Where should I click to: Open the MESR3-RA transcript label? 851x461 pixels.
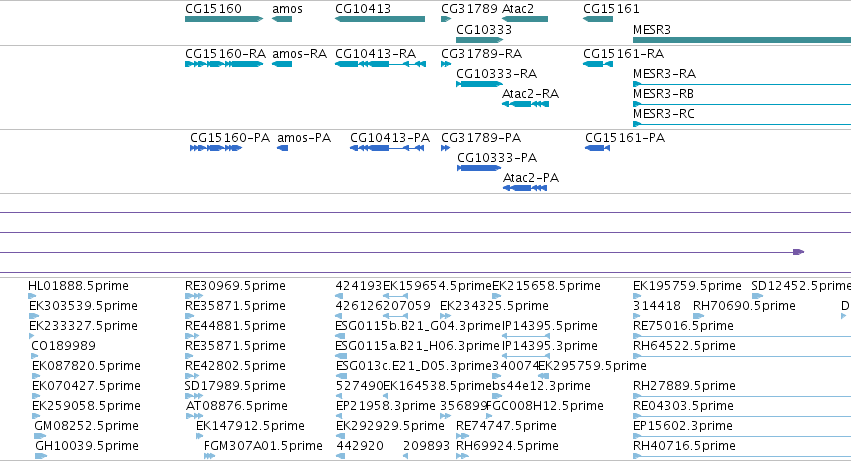click(x=664, y=74)
